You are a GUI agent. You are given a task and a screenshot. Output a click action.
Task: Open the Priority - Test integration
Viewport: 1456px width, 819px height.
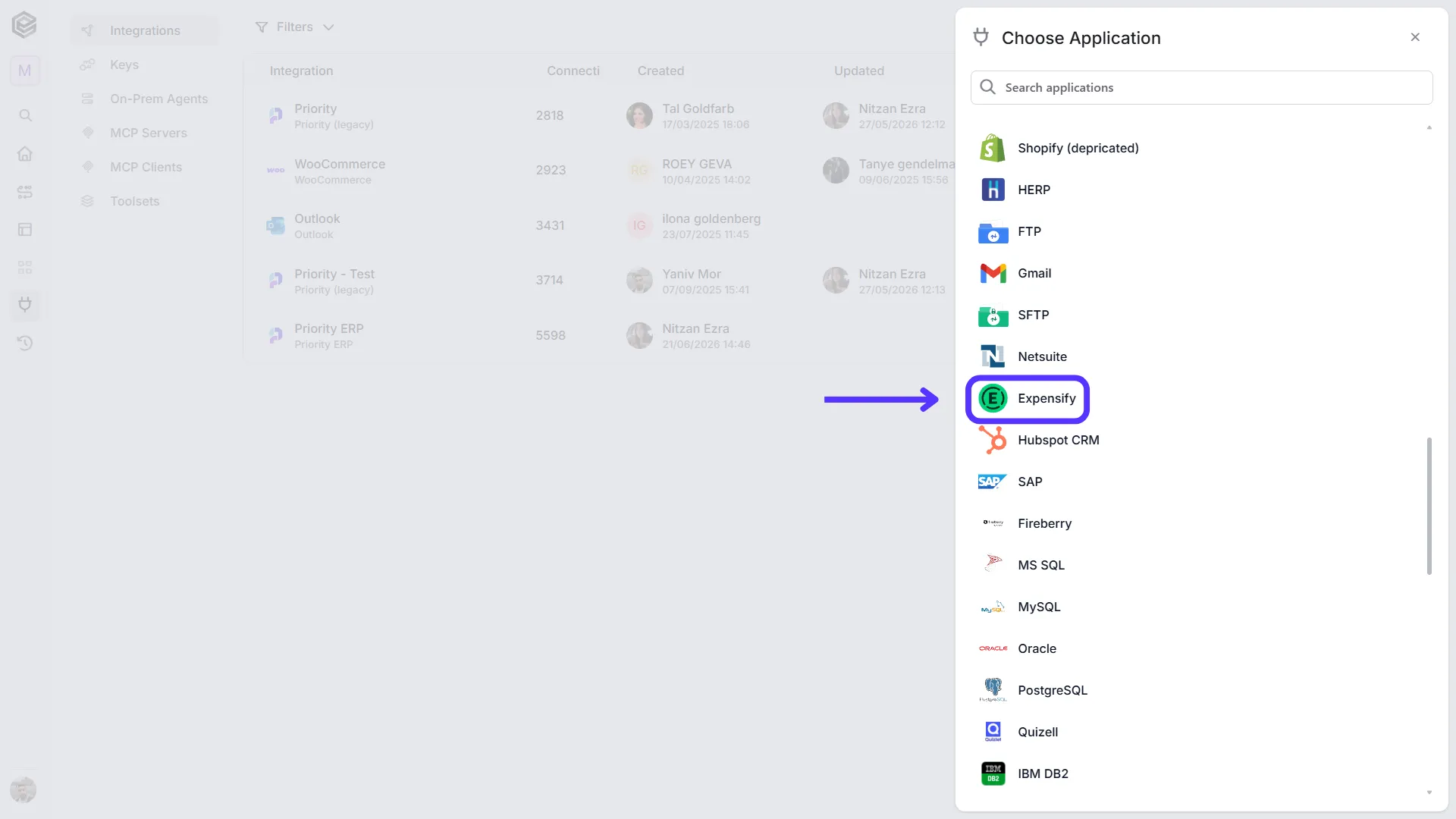[x=599, y=281]
